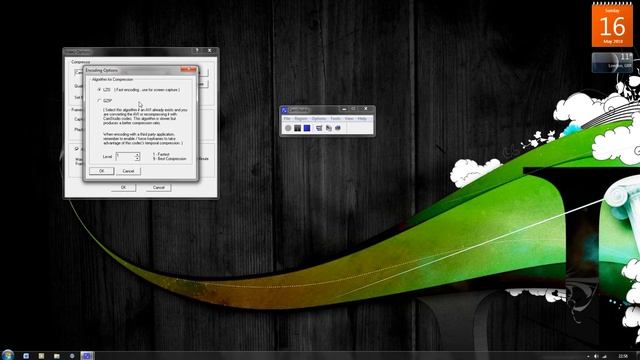Click the weather gadget showing London
Viewport: 640px width, 360px height.
click(612, 62)
